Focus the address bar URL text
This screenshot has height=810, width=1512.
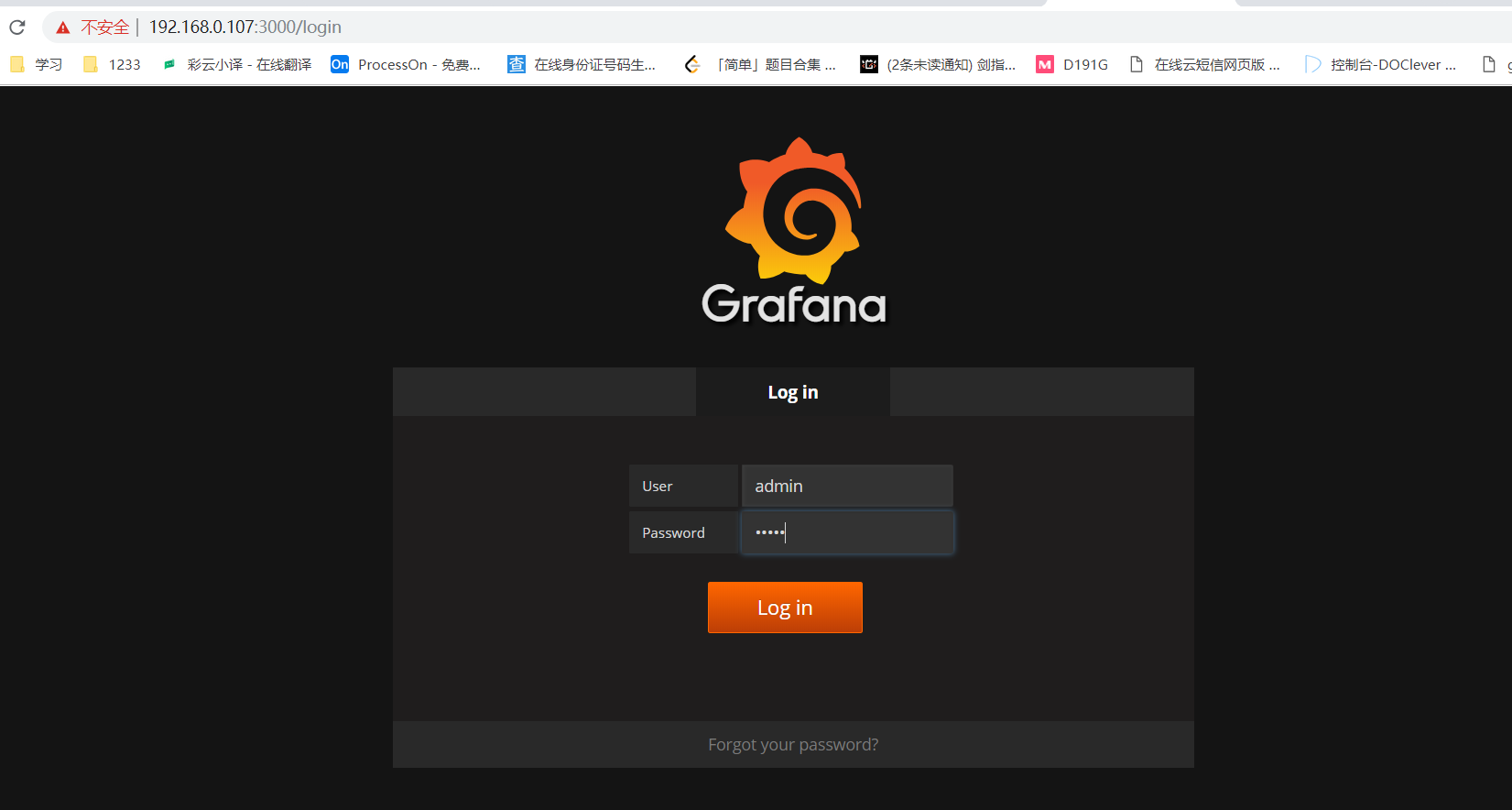click(x=245, y=27)
